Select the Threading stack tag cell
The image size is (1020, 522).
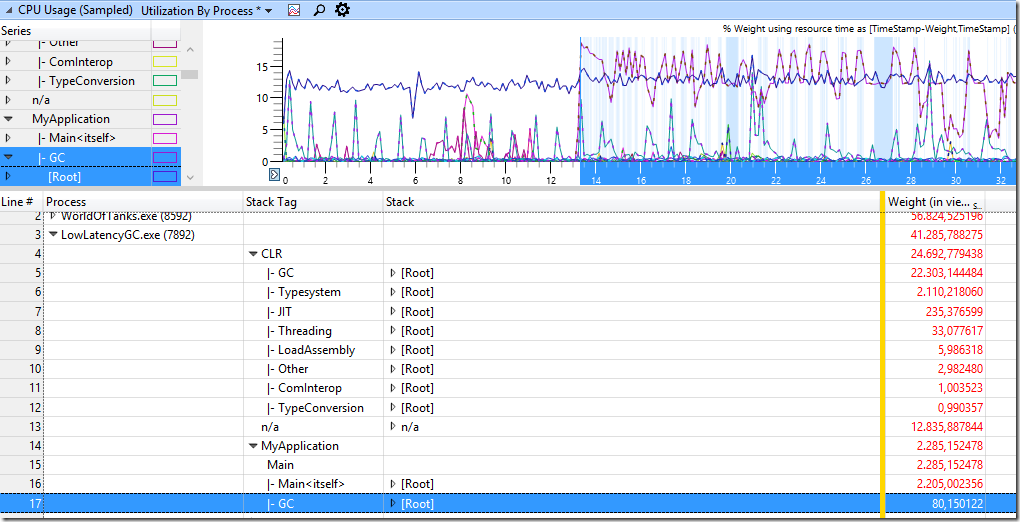(314, 331)
